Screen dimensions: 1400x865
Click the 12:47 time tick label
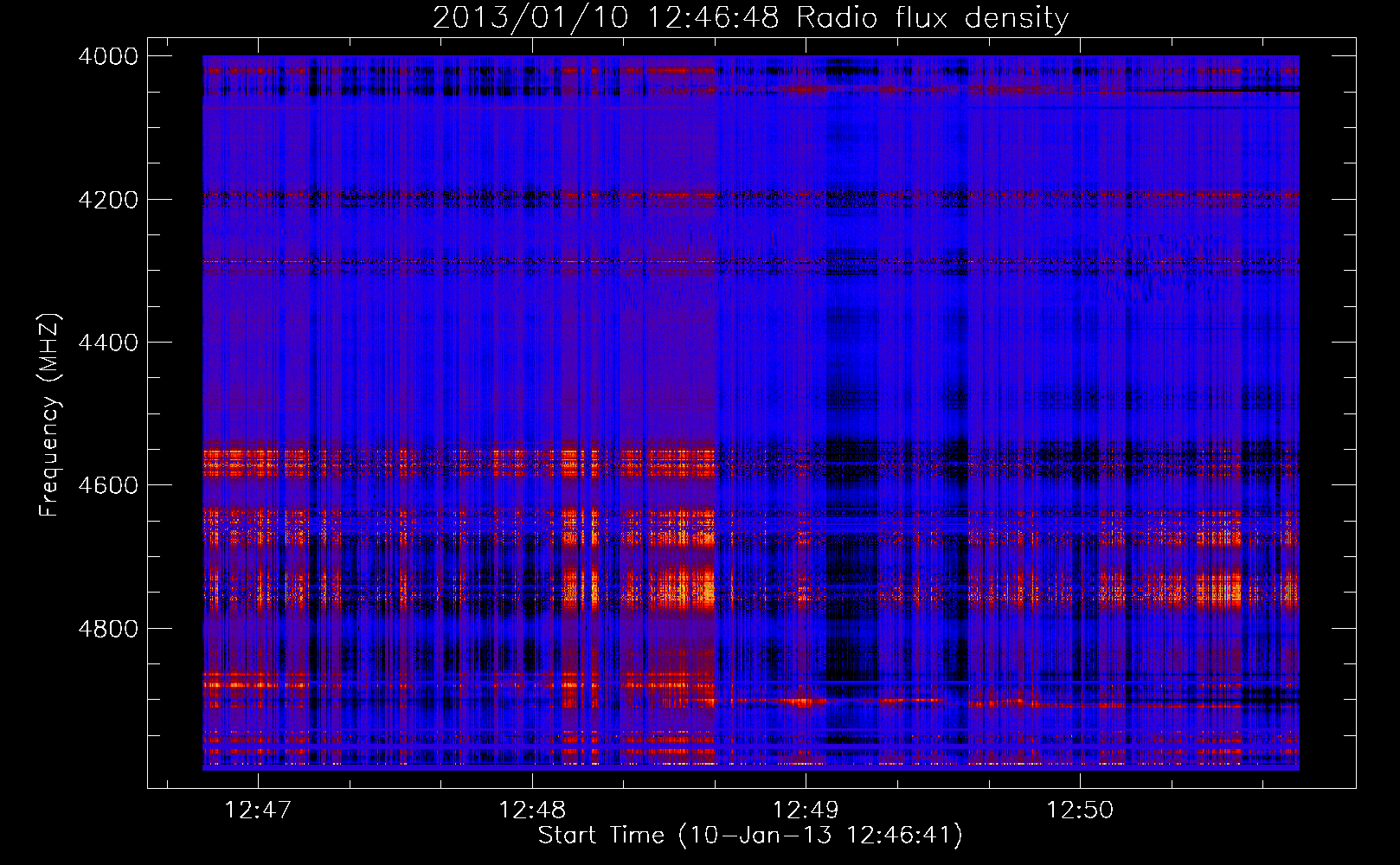point(258,811)
